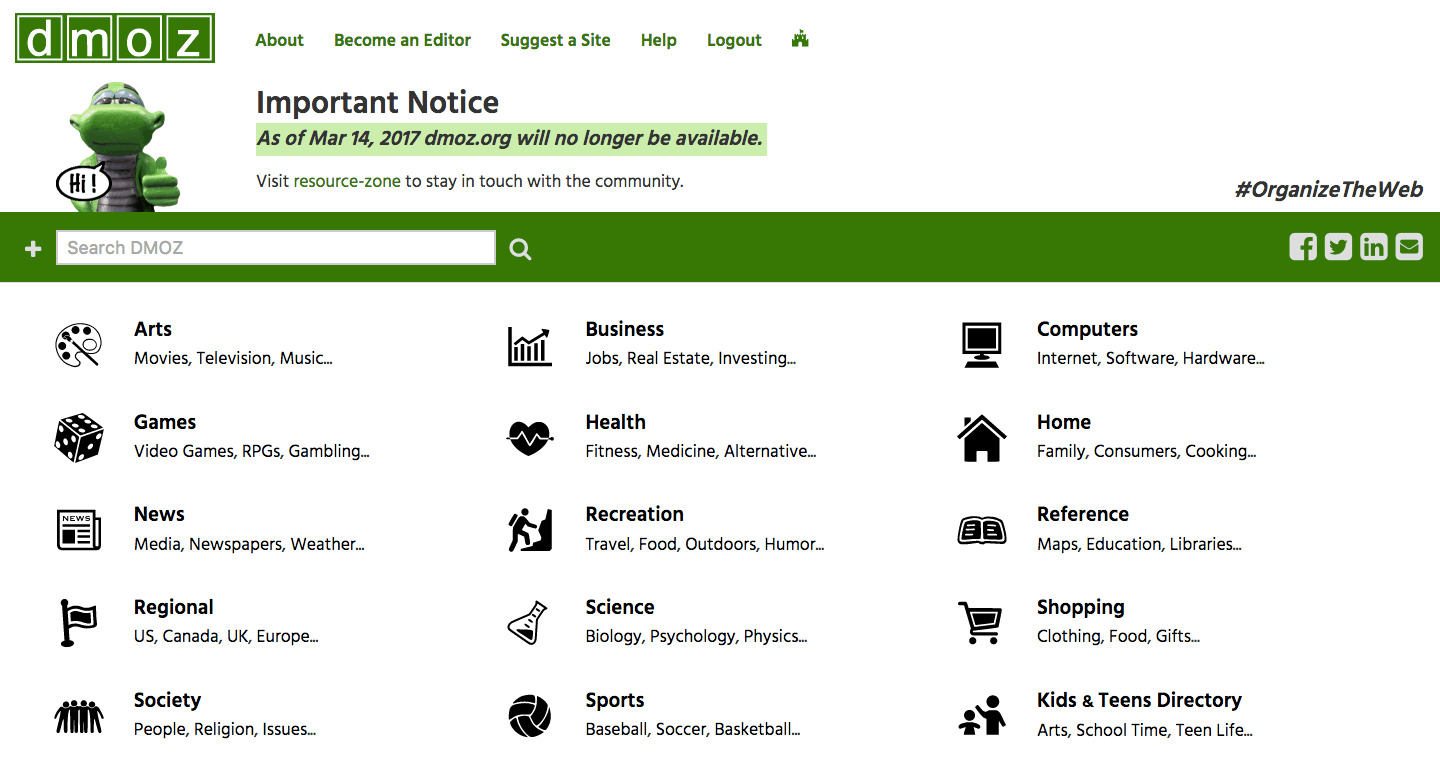
Task: Open Suggest a Site page
Action: click(555, 40)
